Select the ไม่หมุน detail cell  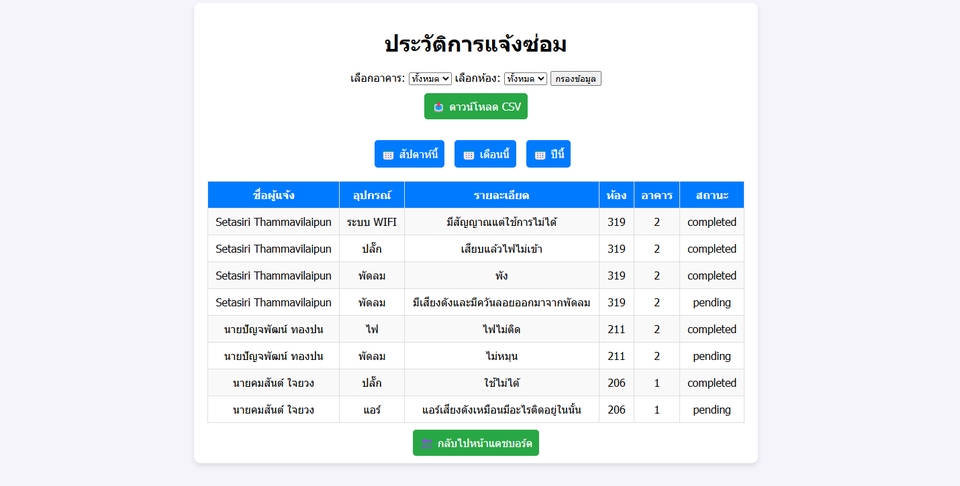point(501,356)
